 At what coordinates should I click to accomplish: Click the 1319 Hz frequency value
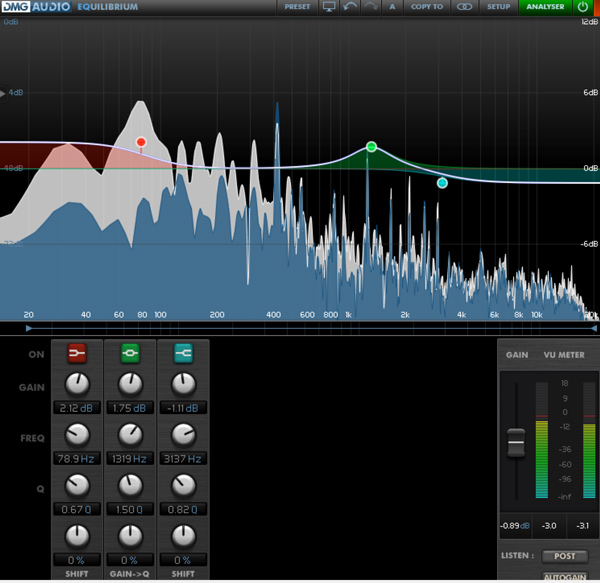(130, 458)
